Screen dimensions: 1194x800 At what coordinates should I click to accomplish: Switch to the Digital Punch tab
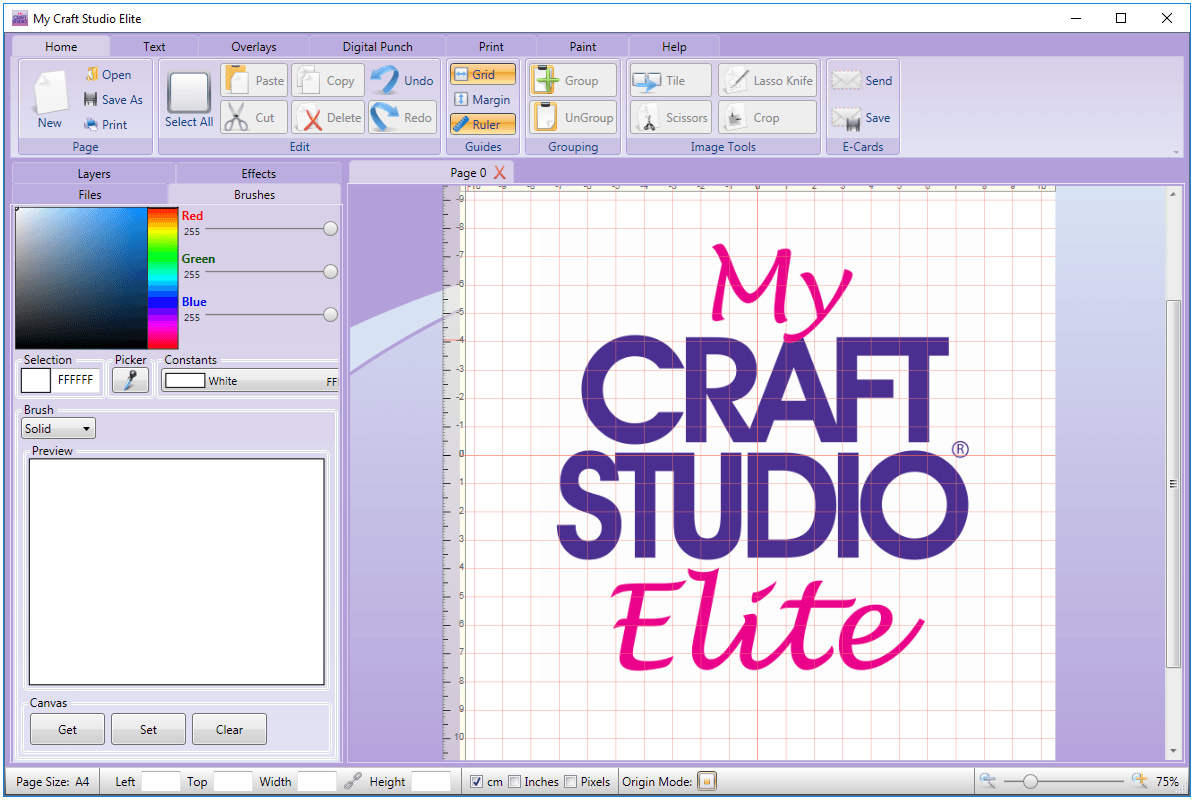pos(377,46)
